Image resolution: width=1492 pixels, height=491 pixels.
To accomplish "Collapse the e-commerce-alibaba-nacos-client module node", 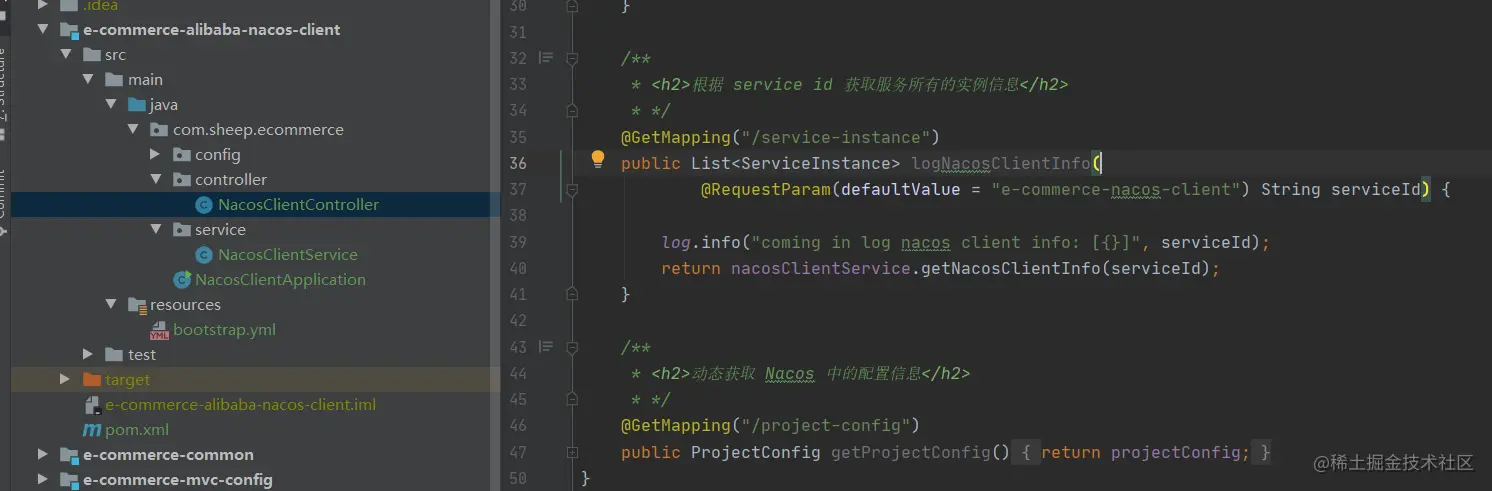I will click(43, 30).
